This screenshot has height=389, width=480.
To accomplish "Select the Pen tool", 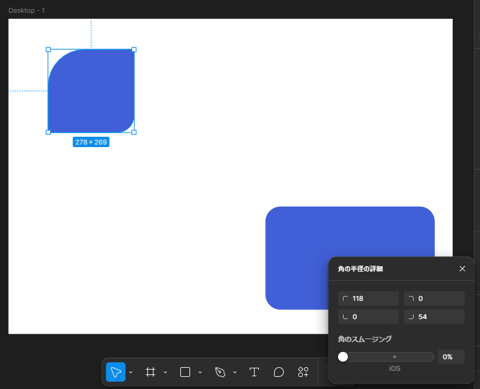I will tap(220, 372).
